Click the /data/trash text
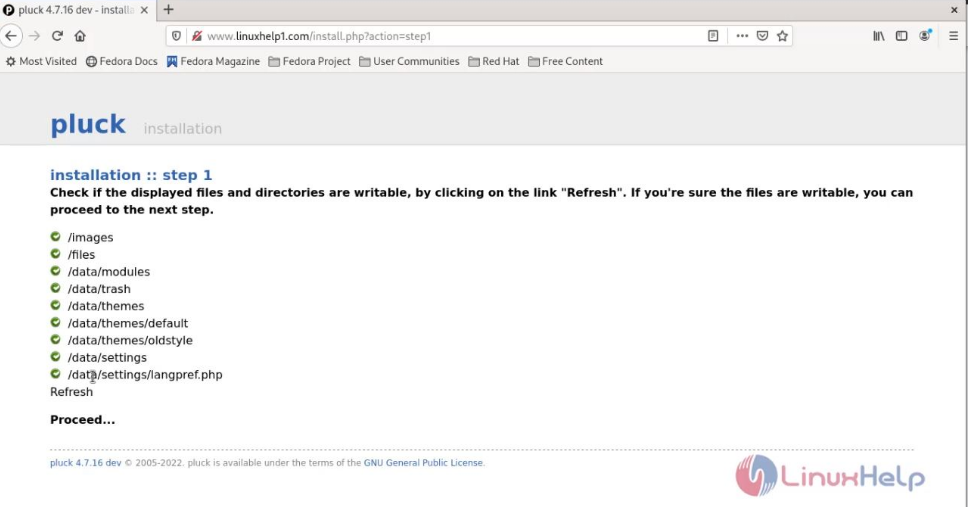Image resolution: width=968 pixels, height=507 pixels. point(99,289)
